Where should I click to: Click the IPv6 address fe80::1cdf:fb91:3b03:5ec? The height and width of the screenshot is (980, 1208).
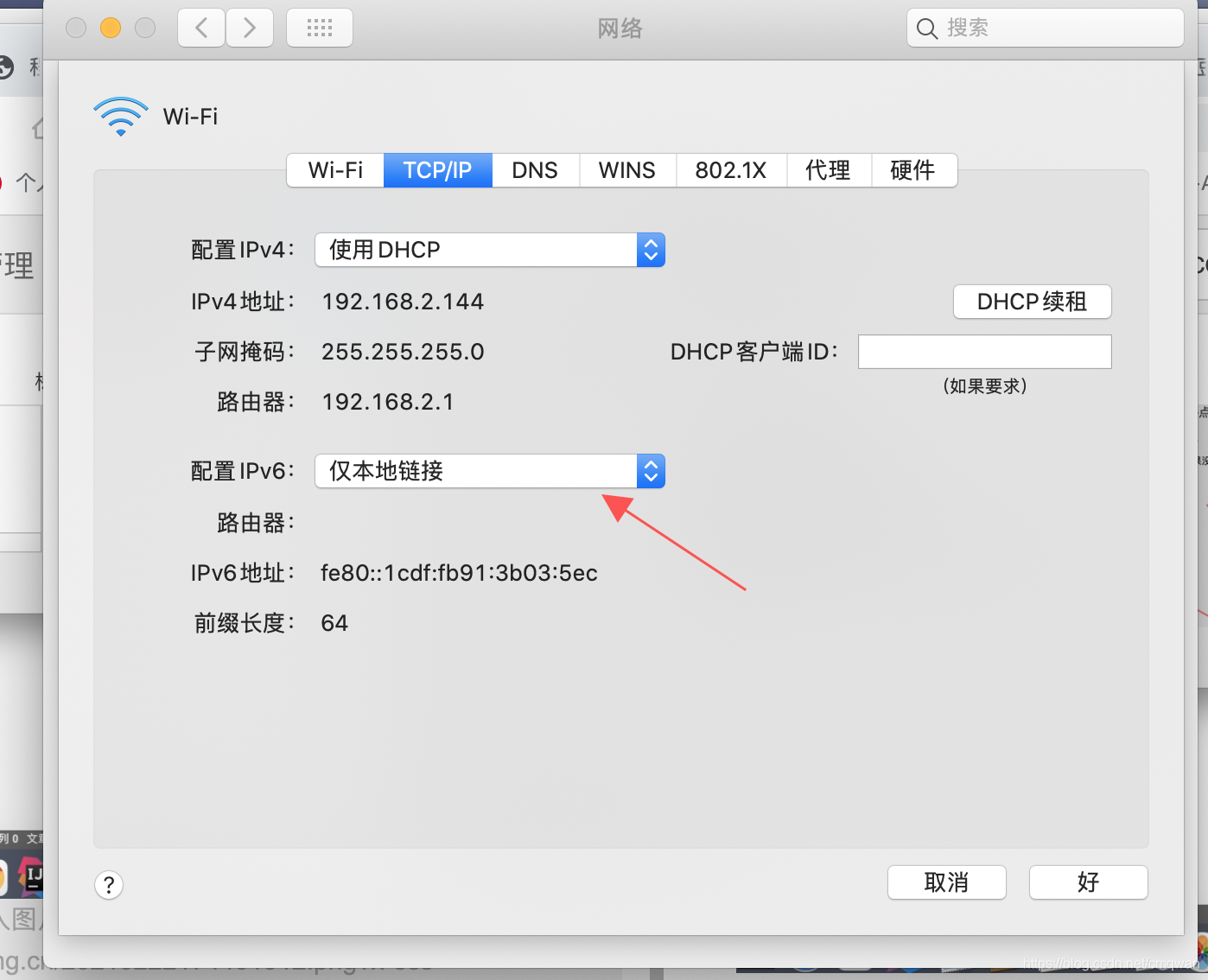[459, 573]
